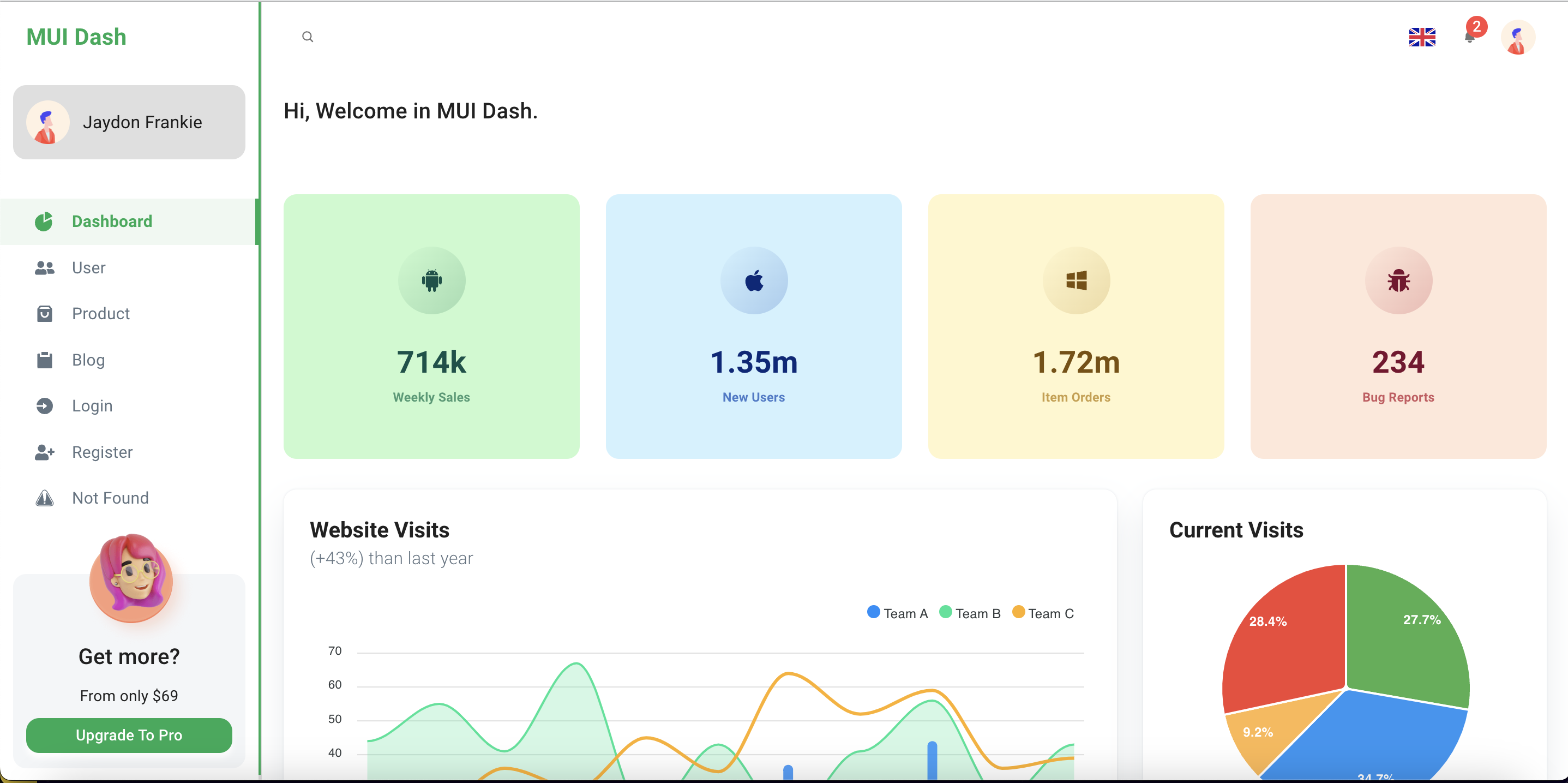Click the 40 axis label on chart
This screenshot has height=783, width=1568.
pyautogui.click(x=335, y=752)
